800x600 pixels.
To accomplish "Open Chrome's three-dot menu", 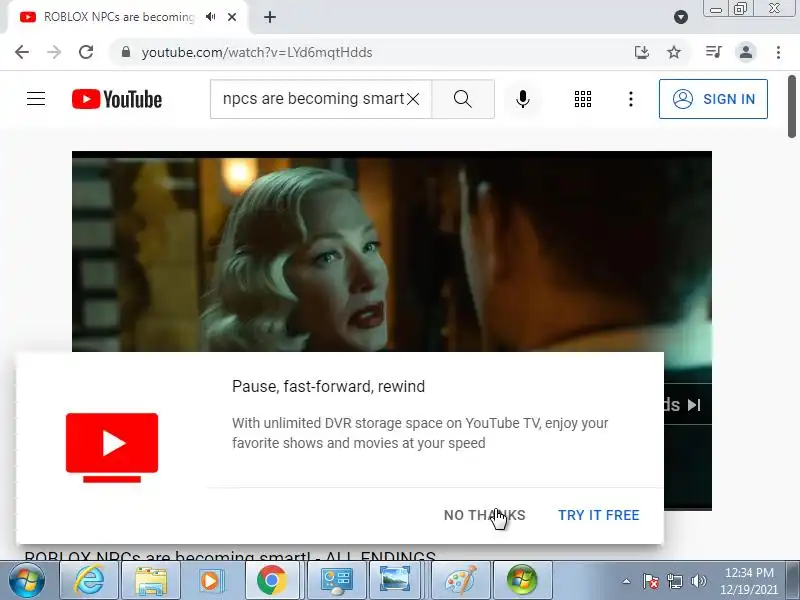I will [778, 52].
